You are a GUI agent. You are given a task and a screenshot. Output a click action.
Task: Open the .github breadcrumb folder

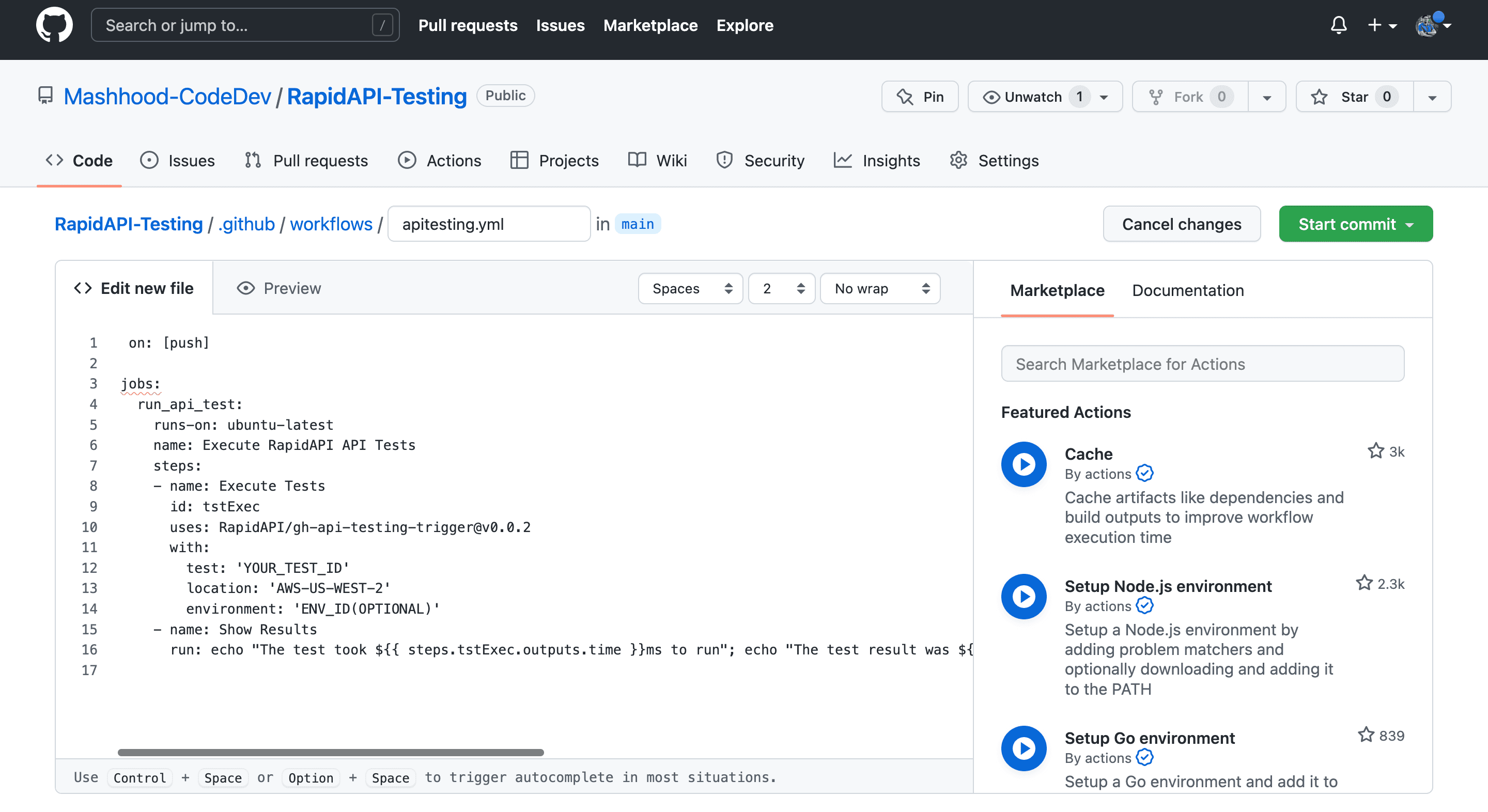click(x=246, y=224)
